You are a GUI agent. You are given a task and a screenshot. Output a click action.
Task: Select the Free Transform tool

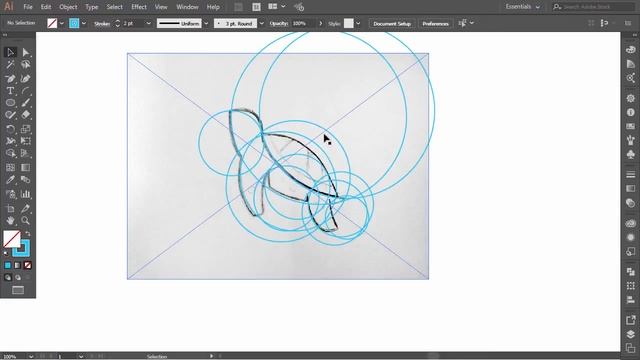coord(25,141)
